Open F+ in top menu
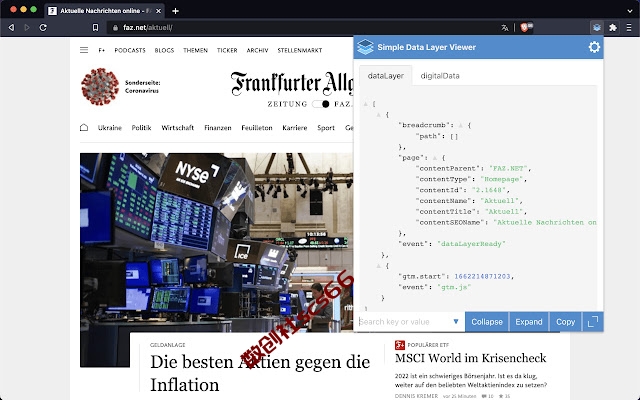The width and height of the screenshot is (640, 400). point(102,50)
